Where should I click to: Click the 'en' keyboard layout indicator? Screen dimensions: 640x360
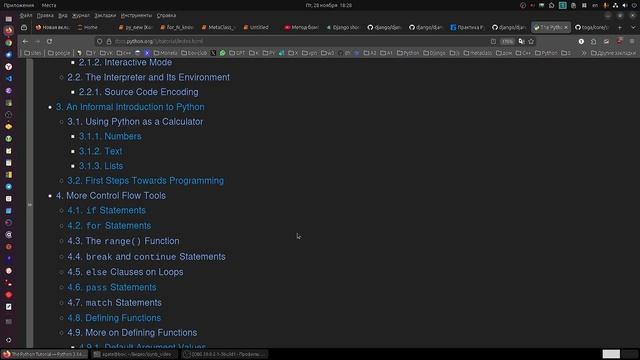tap(595, 5)
